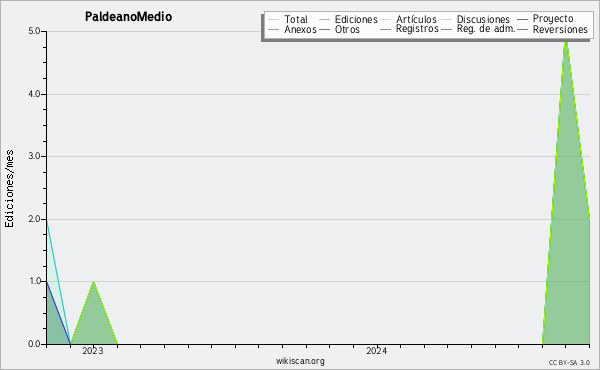Click the dark blue Registros line at chart start
The width and height of the screenshot is (600, 370).
58,312
